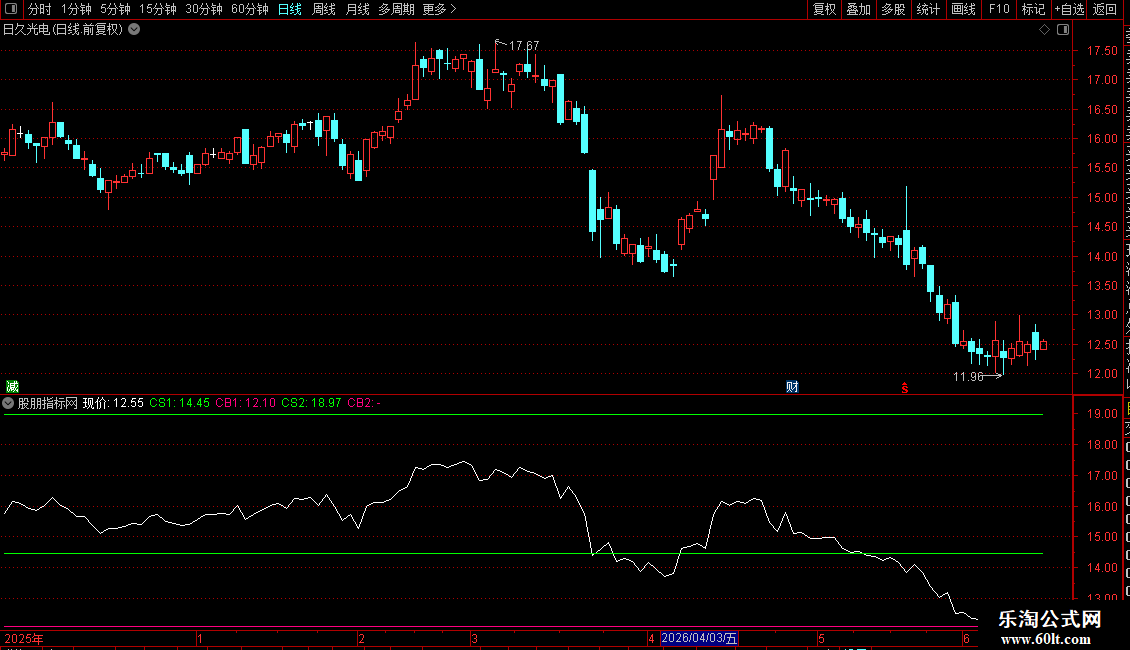The height and width of the screenshot is (650, 1130).
Task: Toggle the left panel layout icon
Action: click(11, 9)
